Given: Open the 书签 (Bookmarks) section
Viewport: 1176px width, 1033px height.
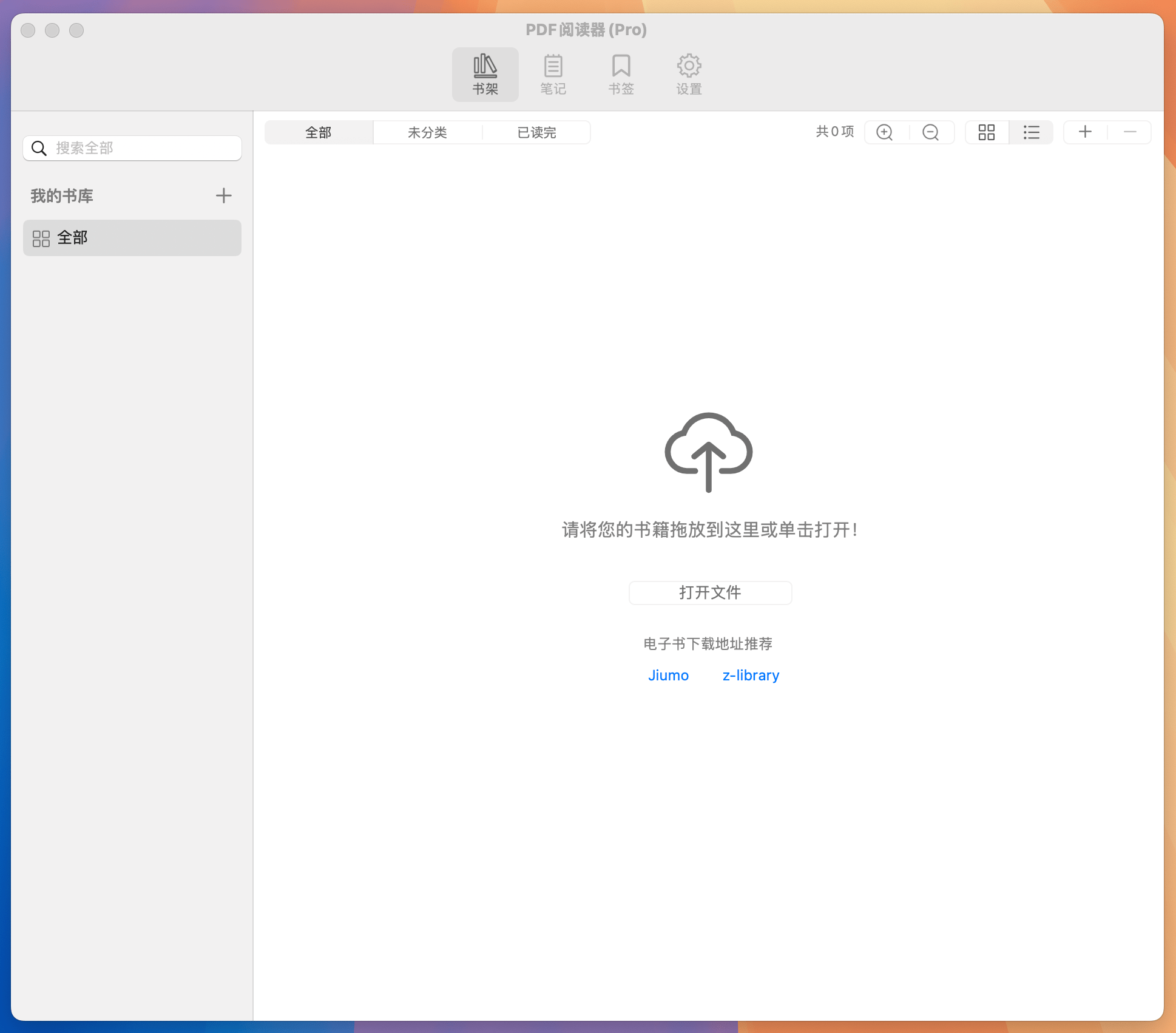Looking at the screenshot, I should (621, 73).
